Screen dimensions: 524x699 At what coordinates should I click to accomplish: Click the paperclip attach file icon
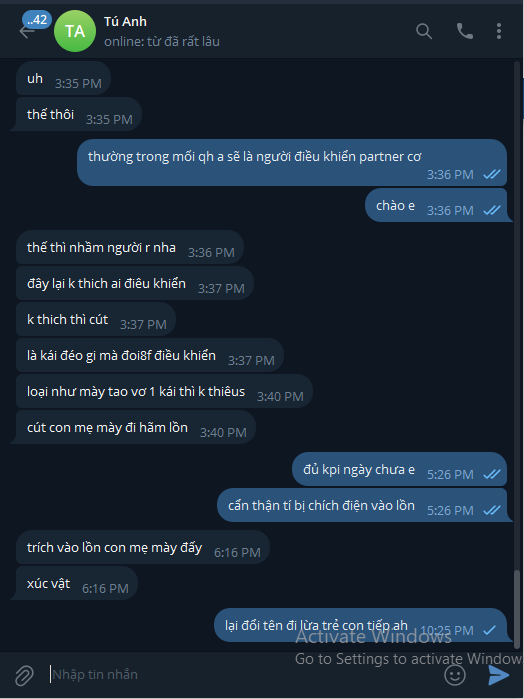[x=24, y=675]
